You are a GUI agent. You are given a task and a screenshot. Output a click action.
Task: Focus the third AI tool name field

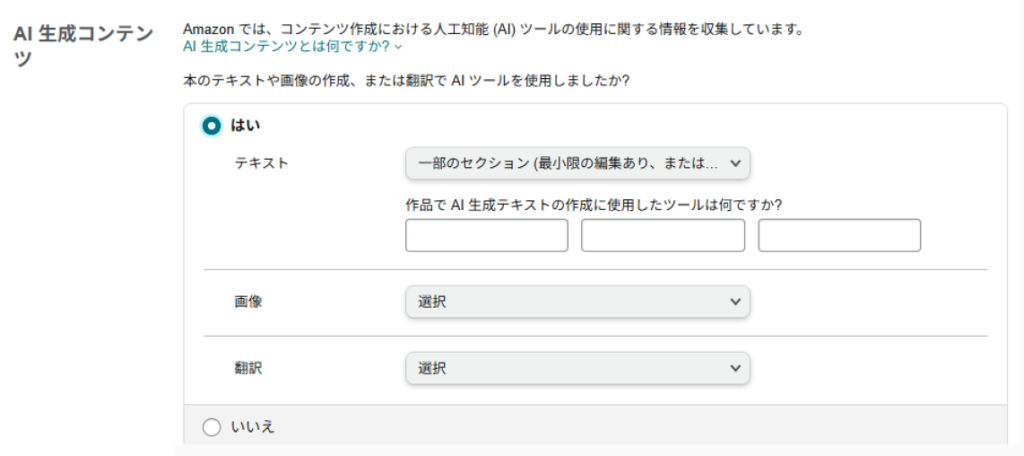coord(839,235)
